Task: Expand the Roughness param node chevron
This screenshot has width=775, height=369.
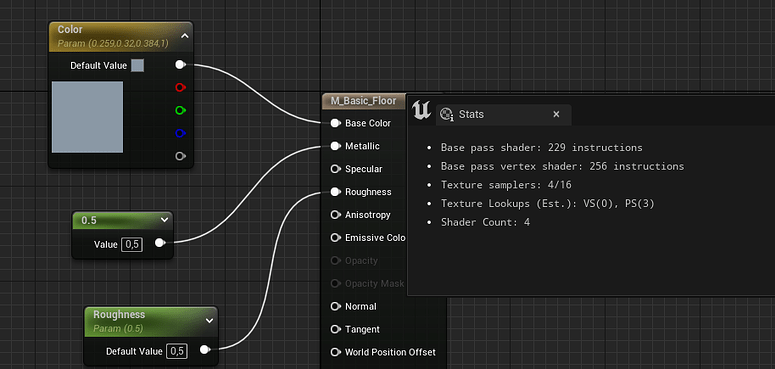Action: 210,321
